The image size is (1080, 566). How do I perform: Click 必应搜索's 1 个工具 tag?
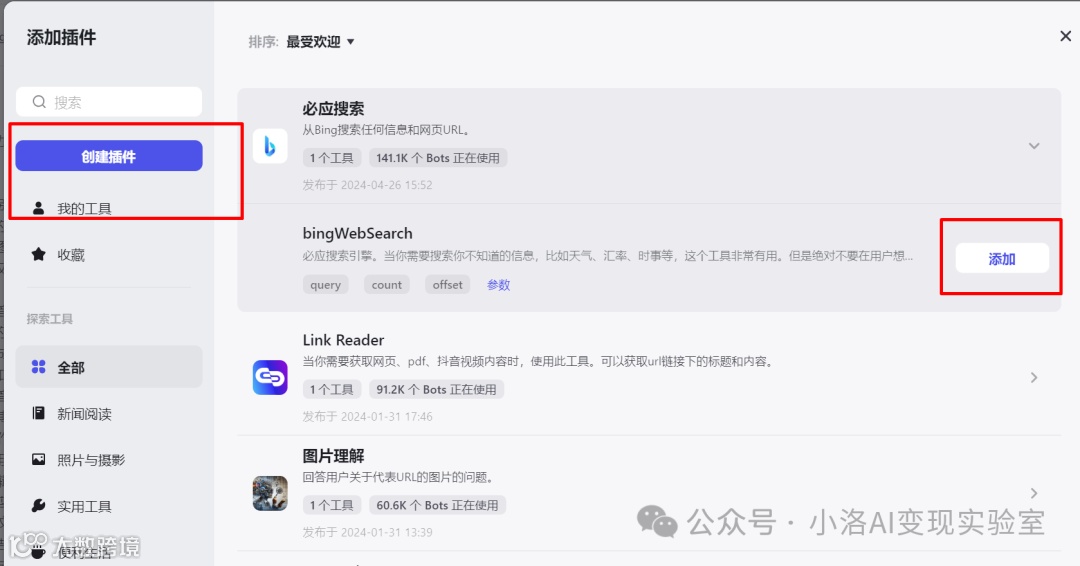(x=331, y=158)
